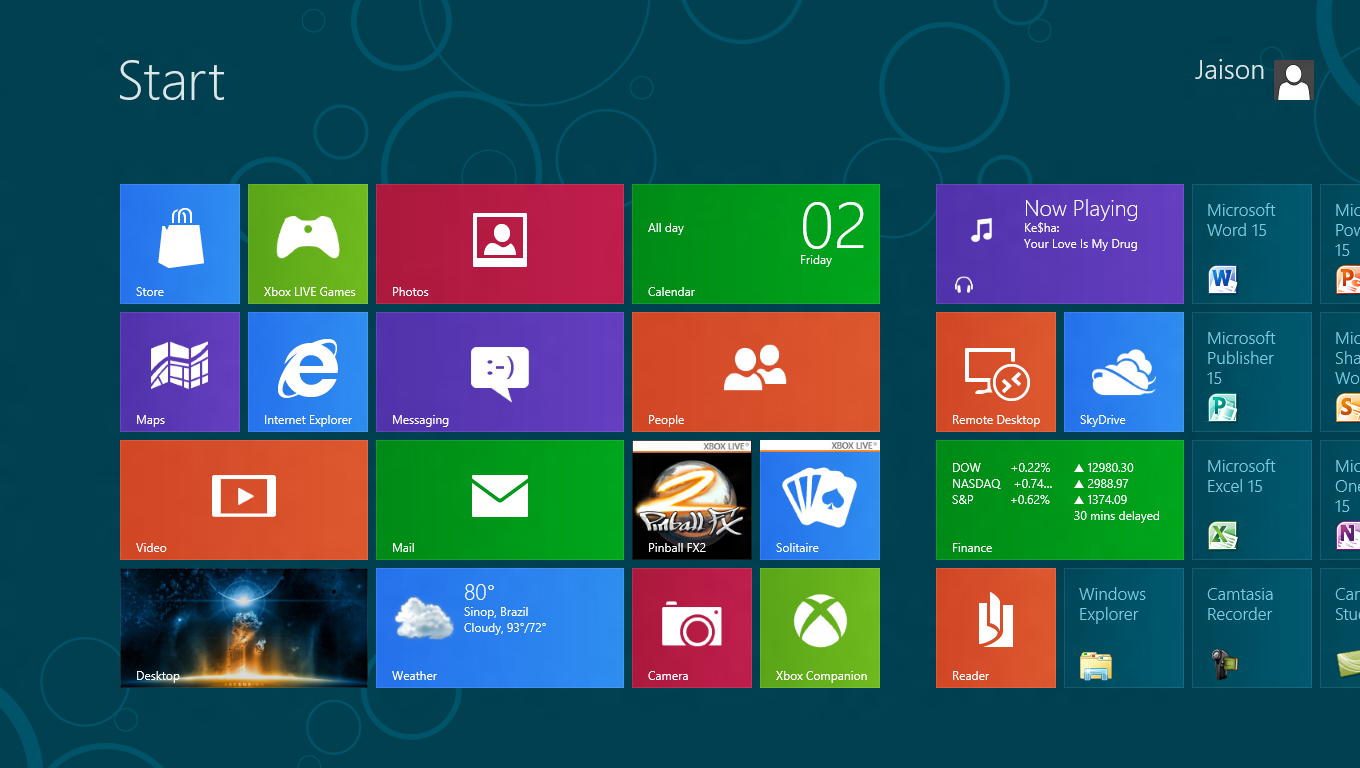Click the camcorder icon in Camtasia Recorder tile
Screen dimensions: 1360x768
coord(1224,664)
